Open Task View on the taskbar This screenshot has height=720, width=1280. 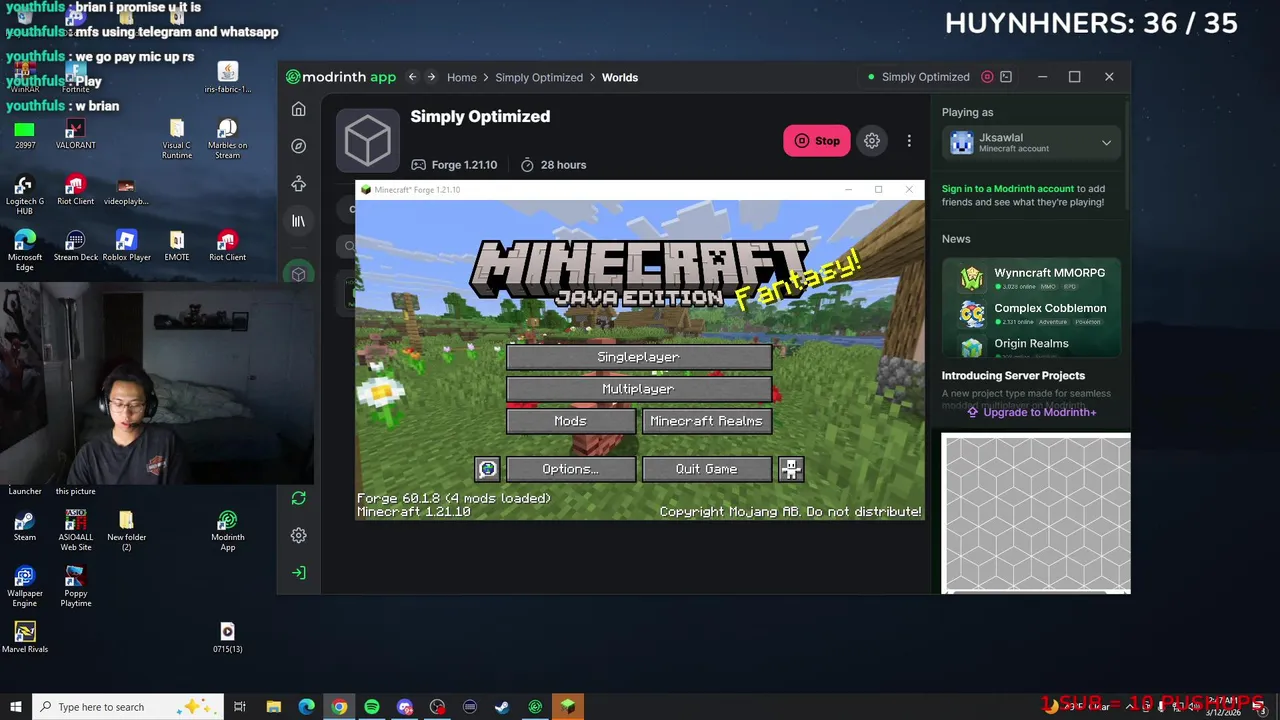(240, 707)
